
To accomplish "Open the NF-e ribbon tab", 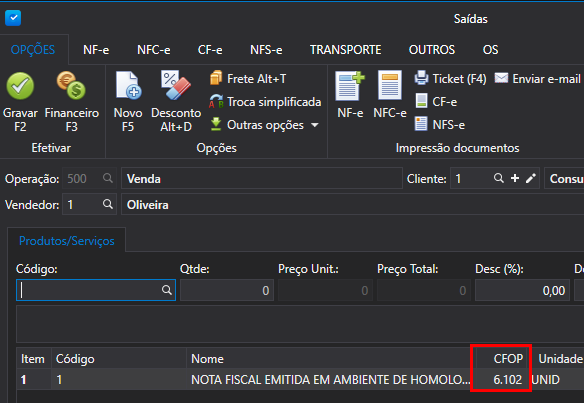I will pos(96,50).
